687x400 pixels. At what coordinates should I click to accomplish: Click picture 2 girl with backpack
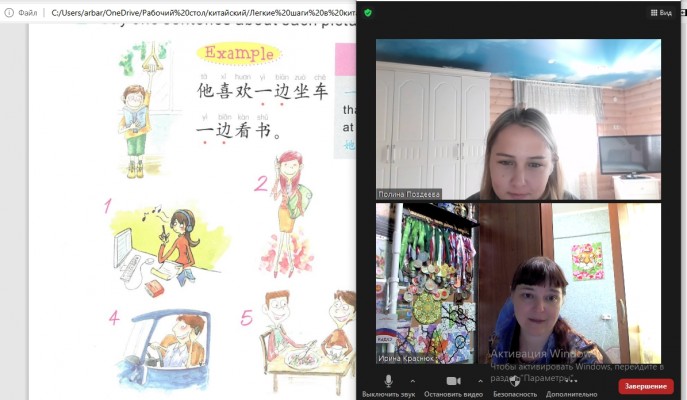[x=290, y=215]
